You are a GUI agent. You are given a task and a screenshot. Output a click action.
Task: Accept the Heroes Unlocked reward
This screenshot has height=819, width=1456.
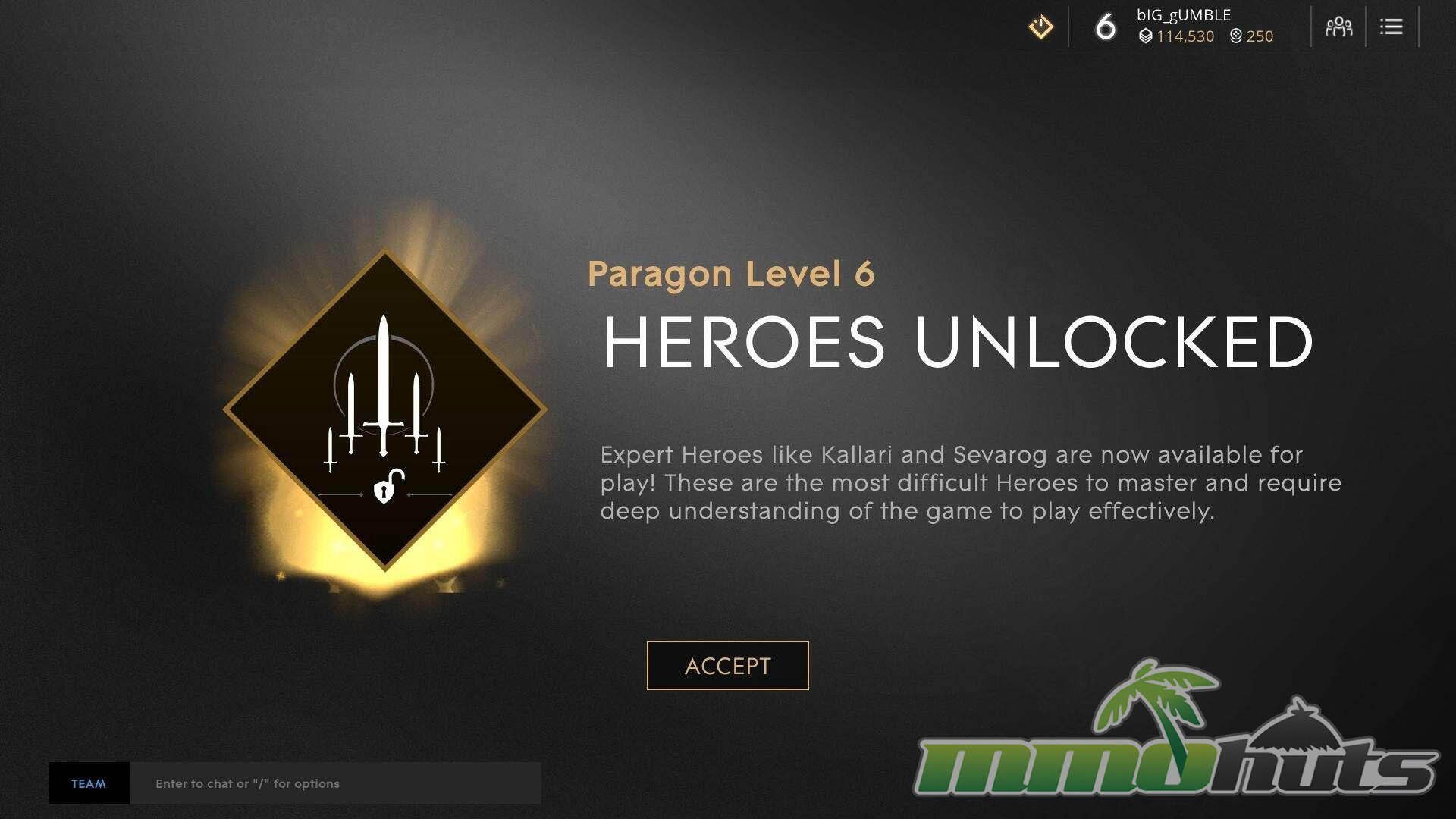[727, 665]
